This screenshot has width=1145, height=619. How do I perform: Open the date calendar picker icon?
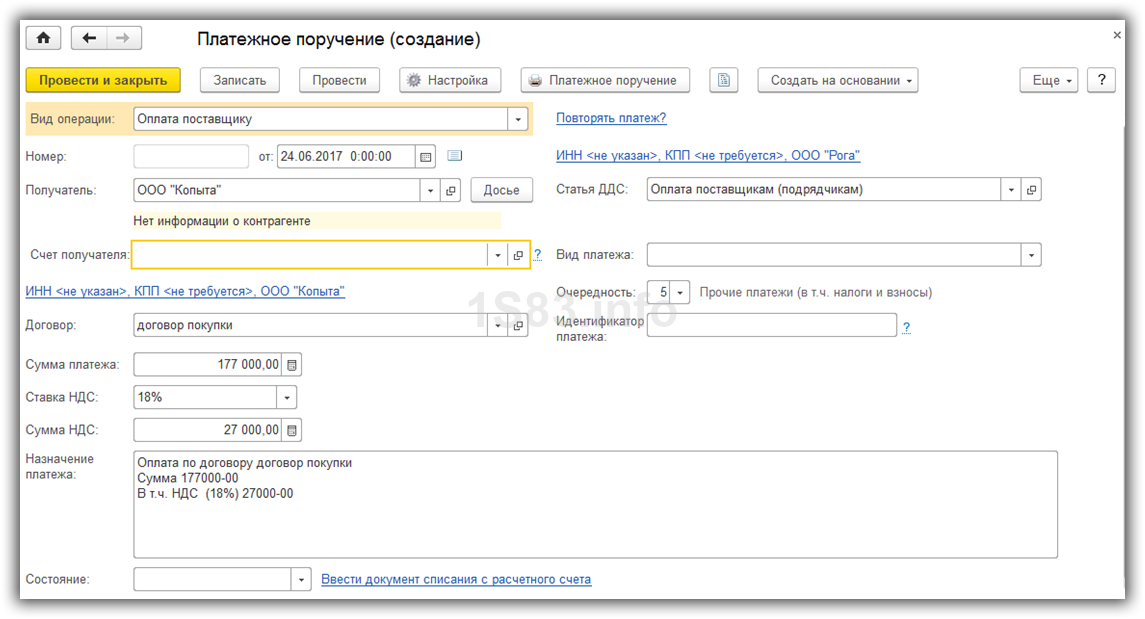(427, 156)
